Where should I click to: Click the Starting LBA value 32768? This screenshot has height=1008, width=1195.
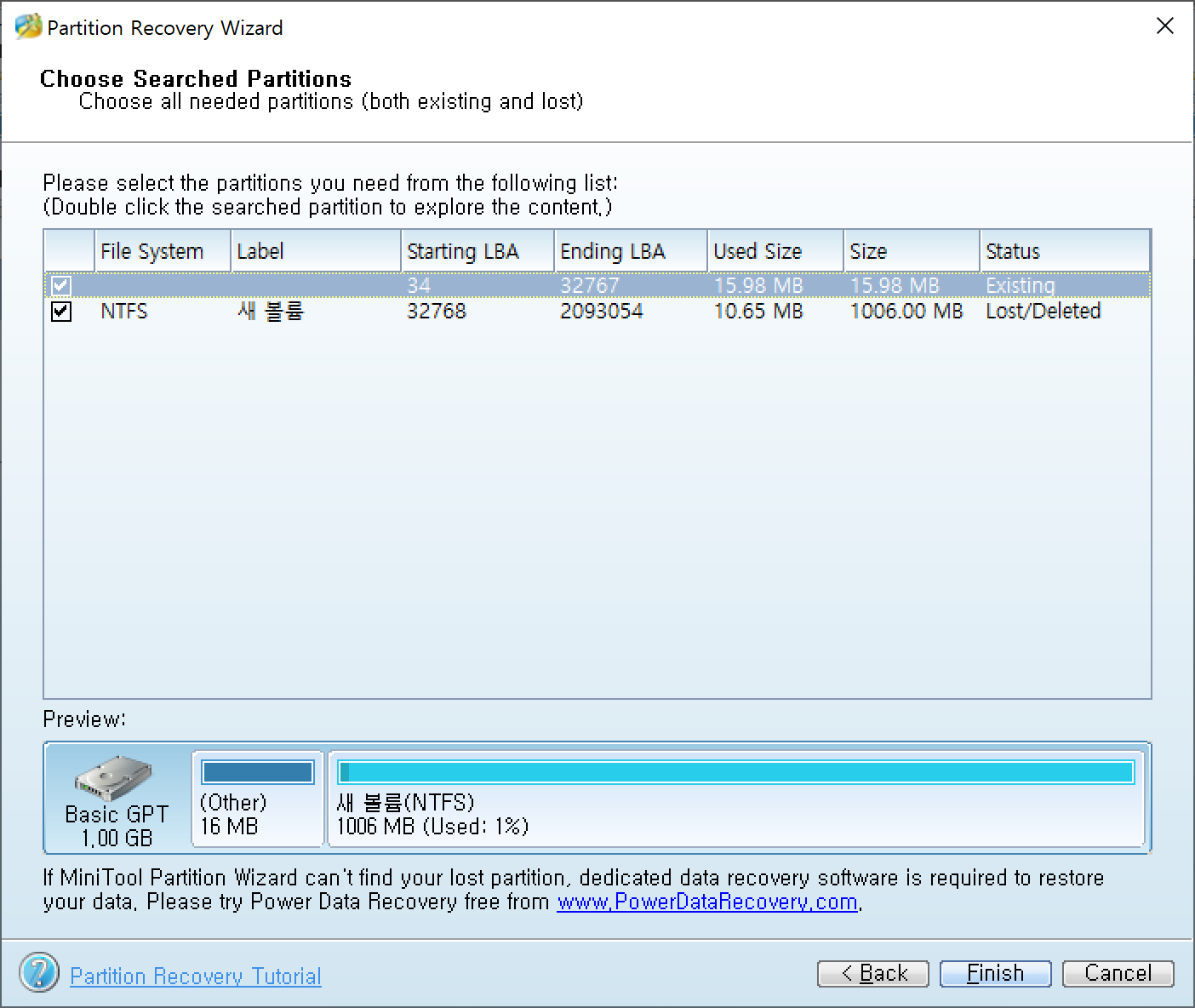[x=437, y=311]
